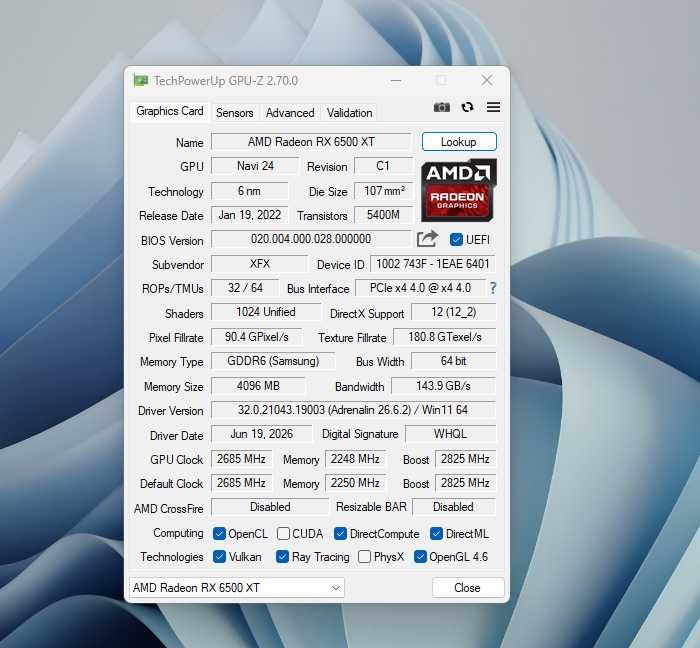The width and height of the screenshot is (700, 648).
Task: Click the Subvendor value XFX
Action: click(x=259, y=264)
